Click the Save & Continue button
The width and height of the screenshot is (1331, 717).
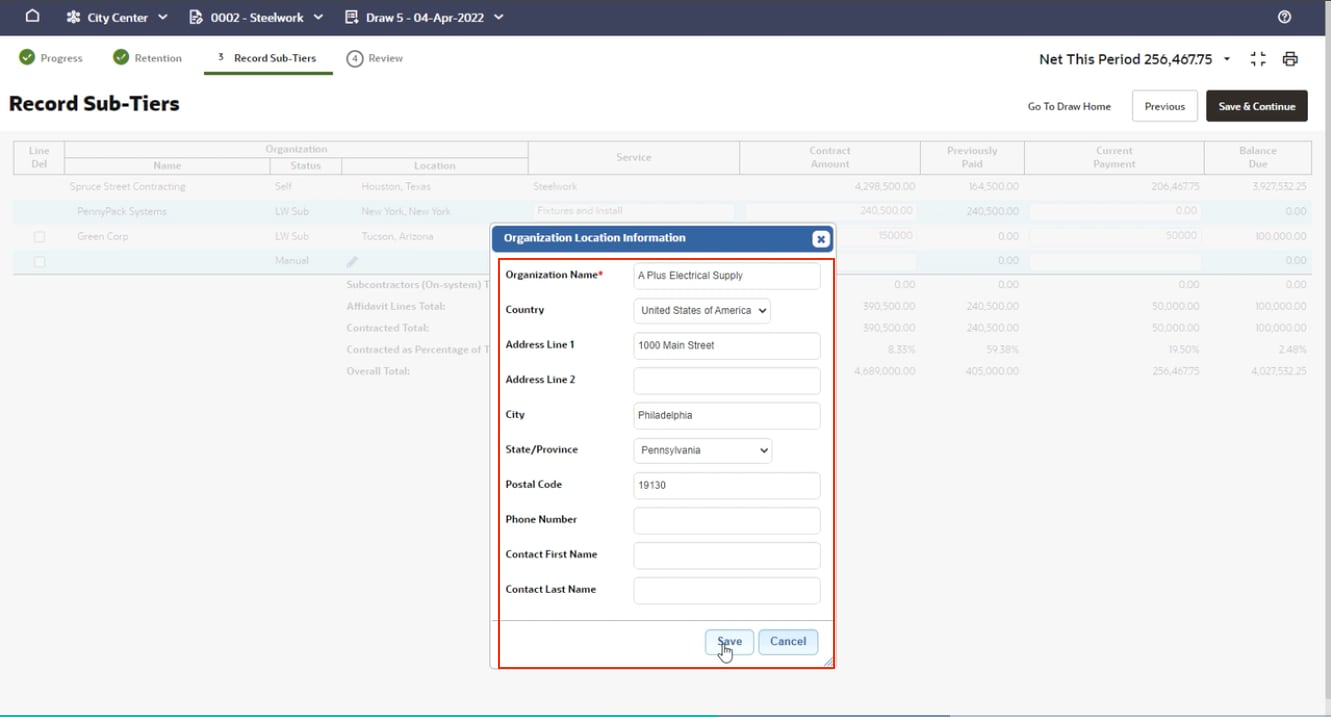(x=1256, y=106)
